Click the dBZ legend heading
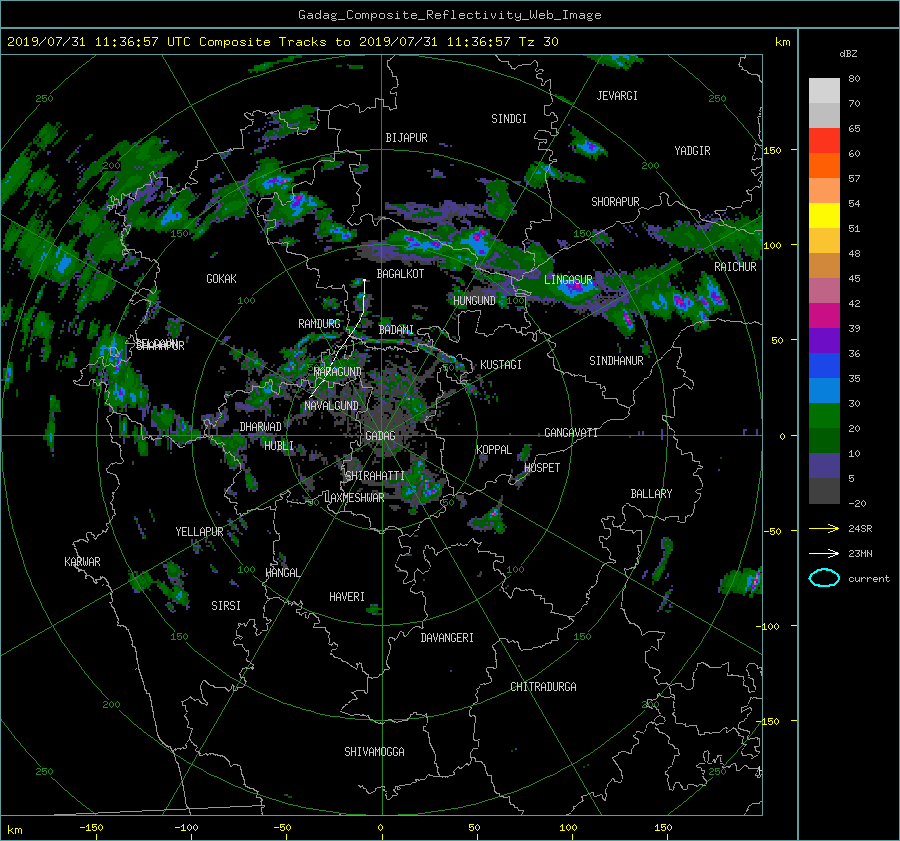 point(848,54)
